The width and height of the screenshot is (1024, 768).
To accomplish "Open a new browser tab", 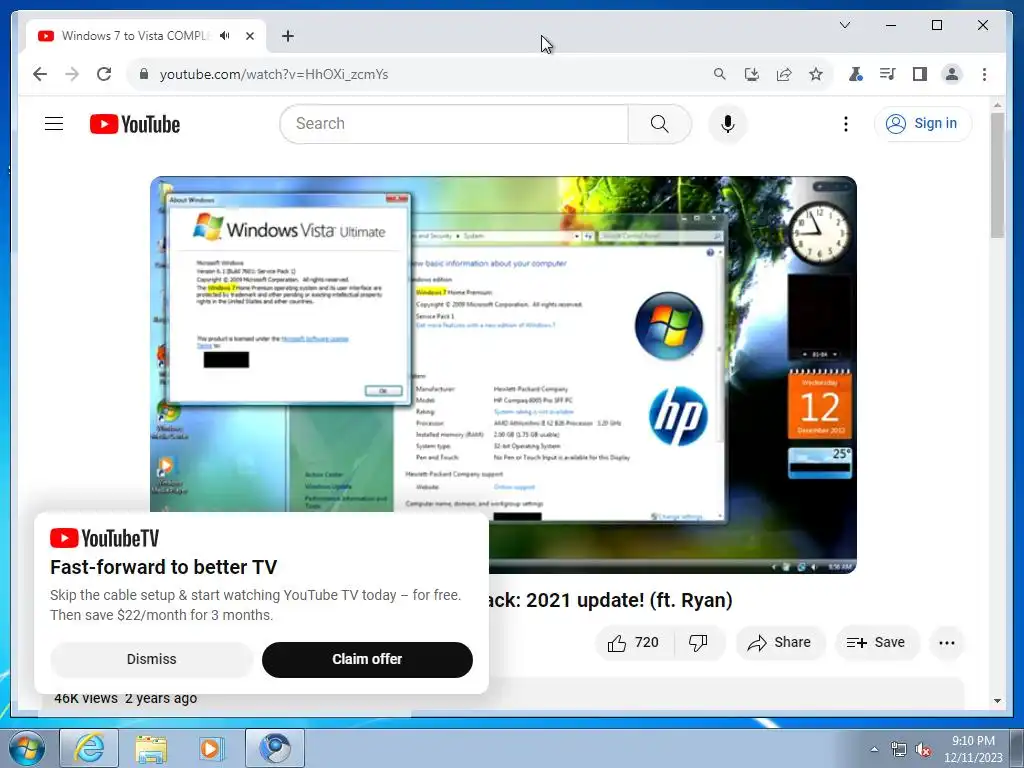I will (x=287, y=36).
